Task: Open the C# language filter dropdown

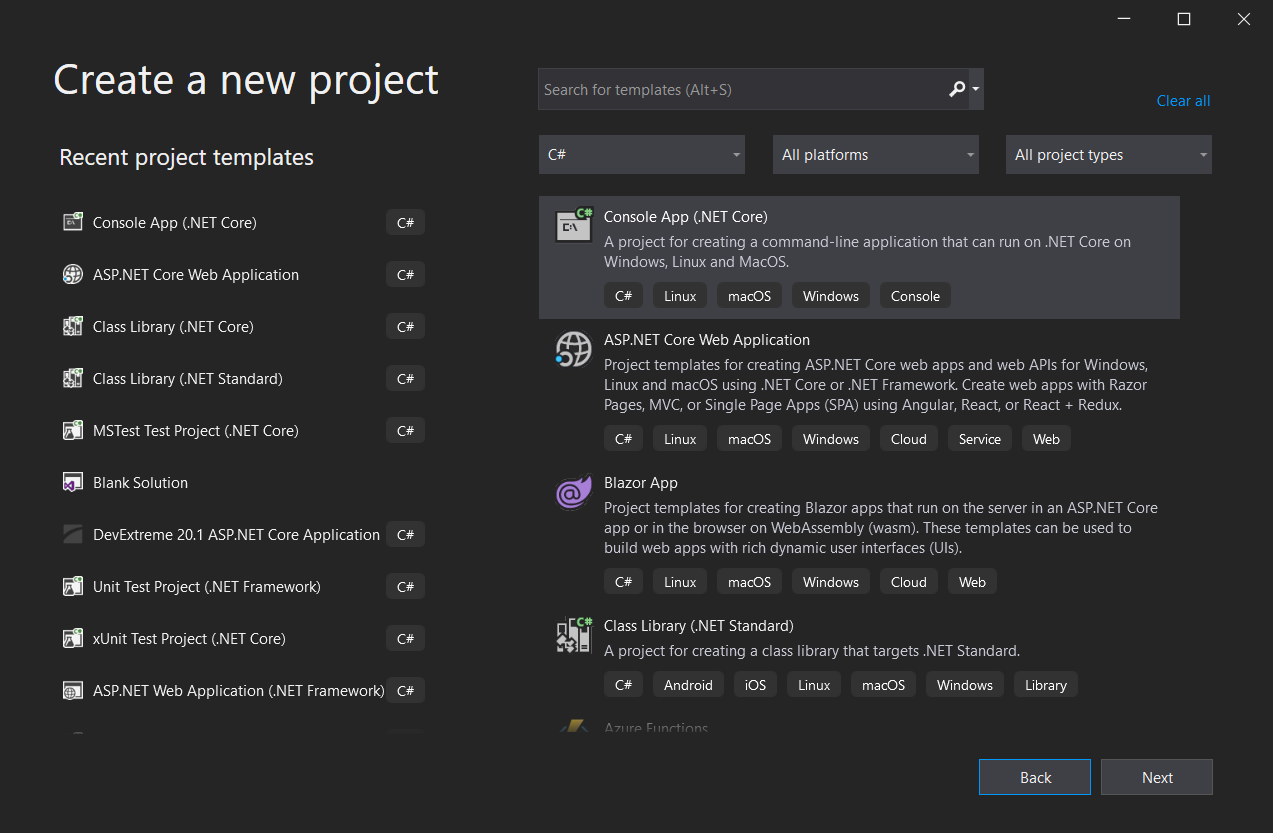Action: [645, 155]
